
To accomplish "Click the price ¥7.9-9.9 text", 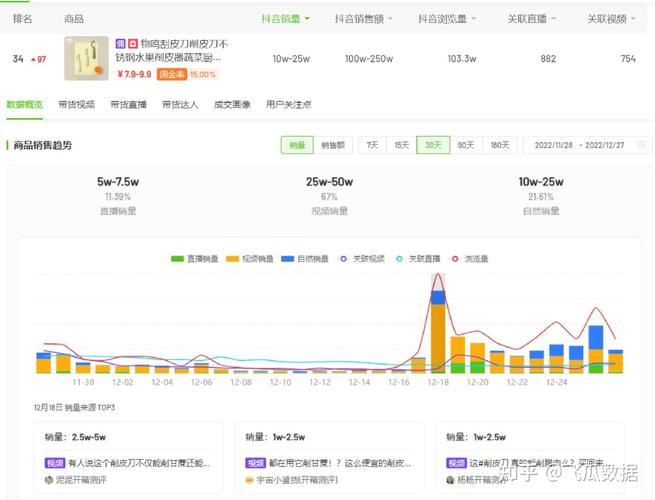I will click(x=134, y=74).
